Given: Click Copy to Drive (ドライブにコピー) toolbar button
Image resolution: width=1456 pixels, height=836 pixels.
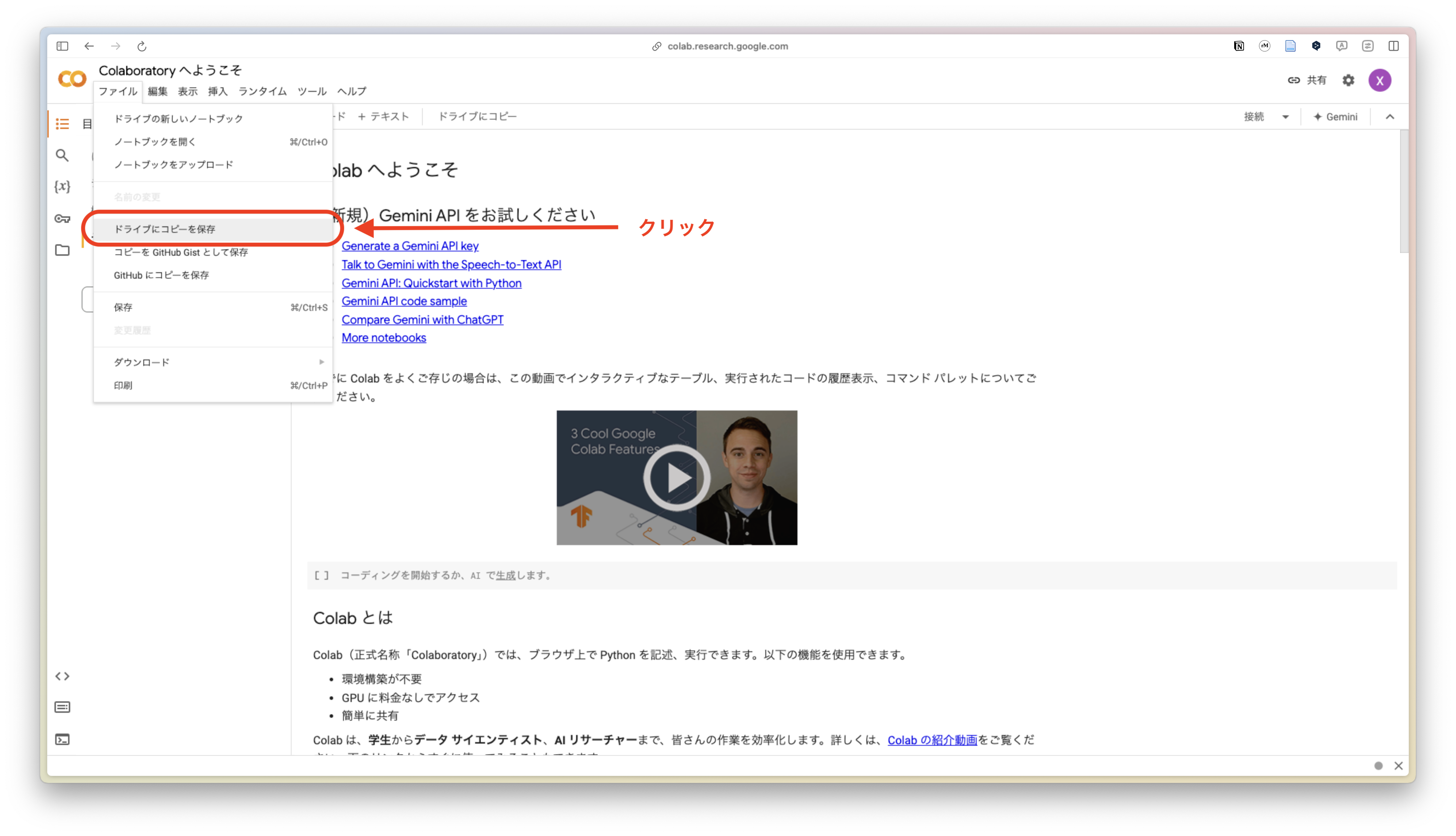Looking at the screenshot, I should pyautogui.click(x=477, y=116).
